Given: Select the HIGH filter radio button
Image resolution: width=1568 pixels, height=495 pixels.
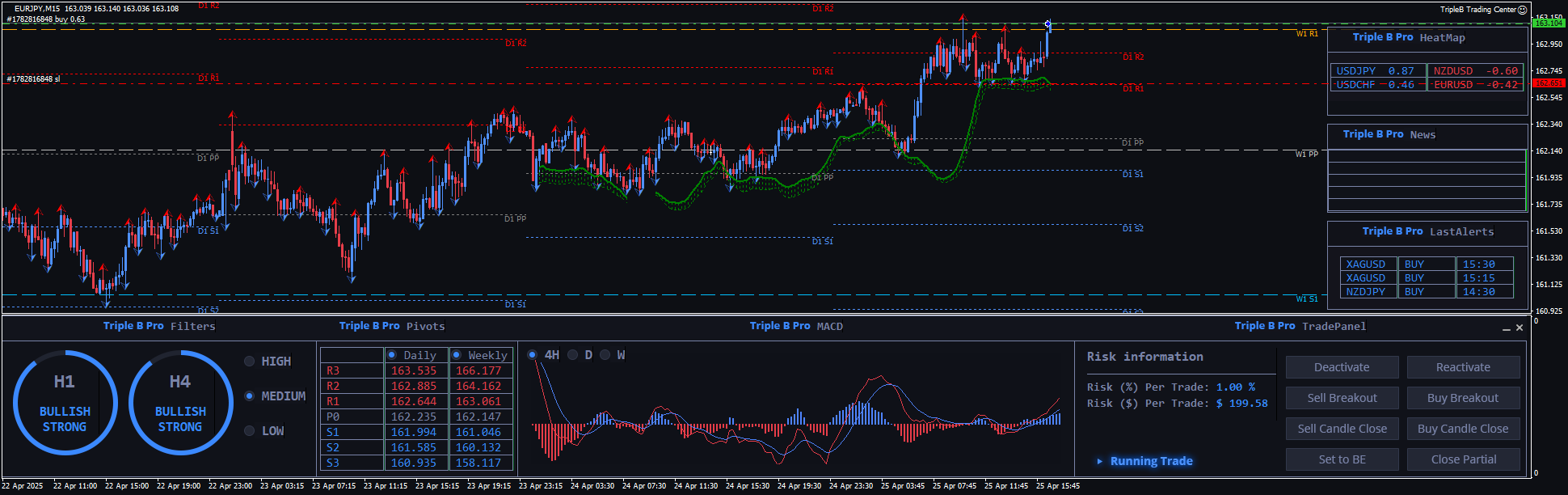Looking at the screenshot, I should tap(250, 362).
